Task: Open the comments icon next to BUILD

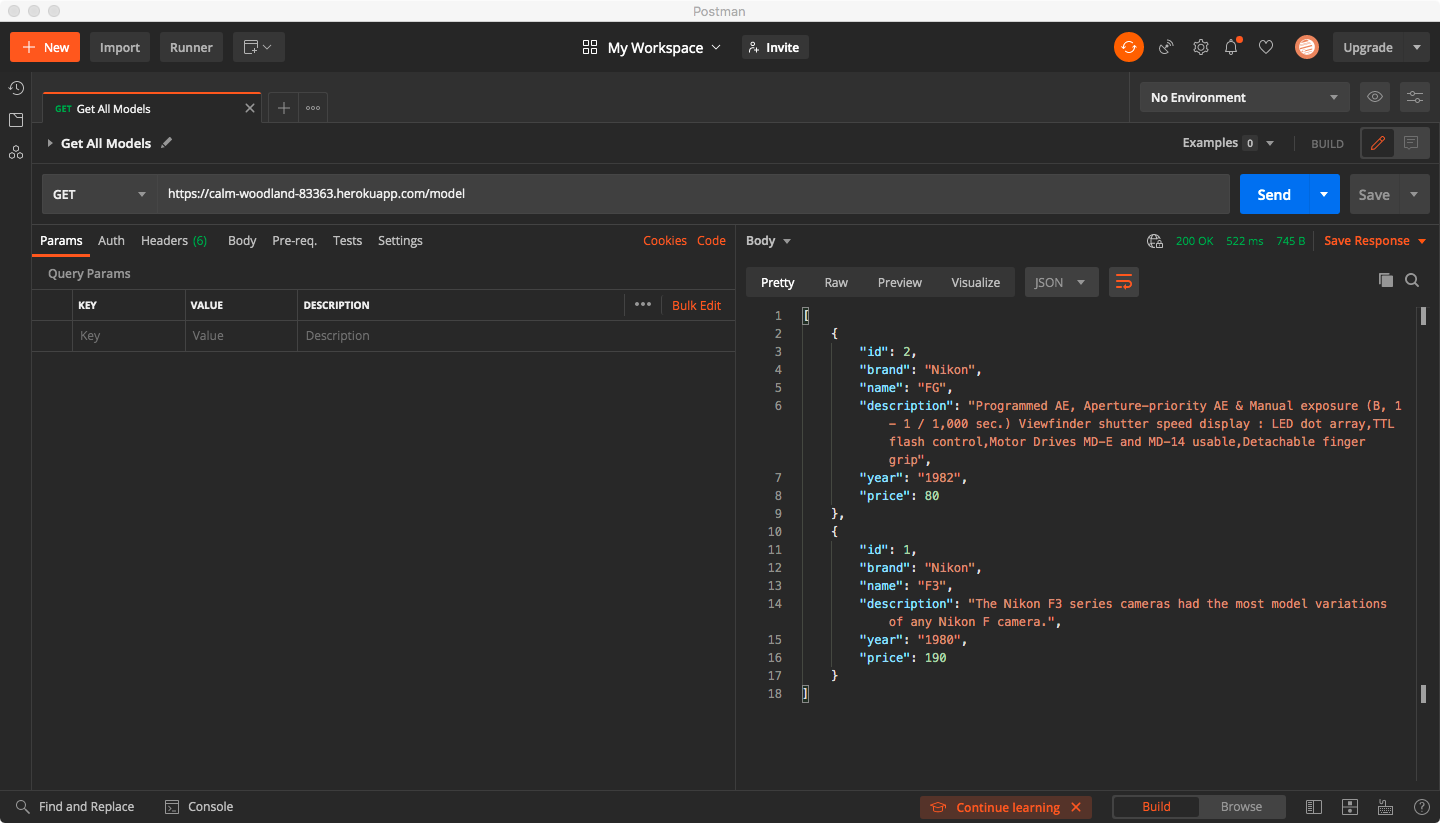Action: [1411, 143]
